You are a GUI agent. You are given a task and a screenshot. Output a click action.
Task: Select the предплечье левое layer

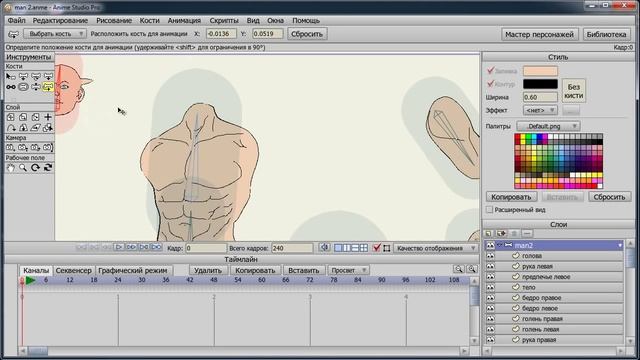point(554,277)
